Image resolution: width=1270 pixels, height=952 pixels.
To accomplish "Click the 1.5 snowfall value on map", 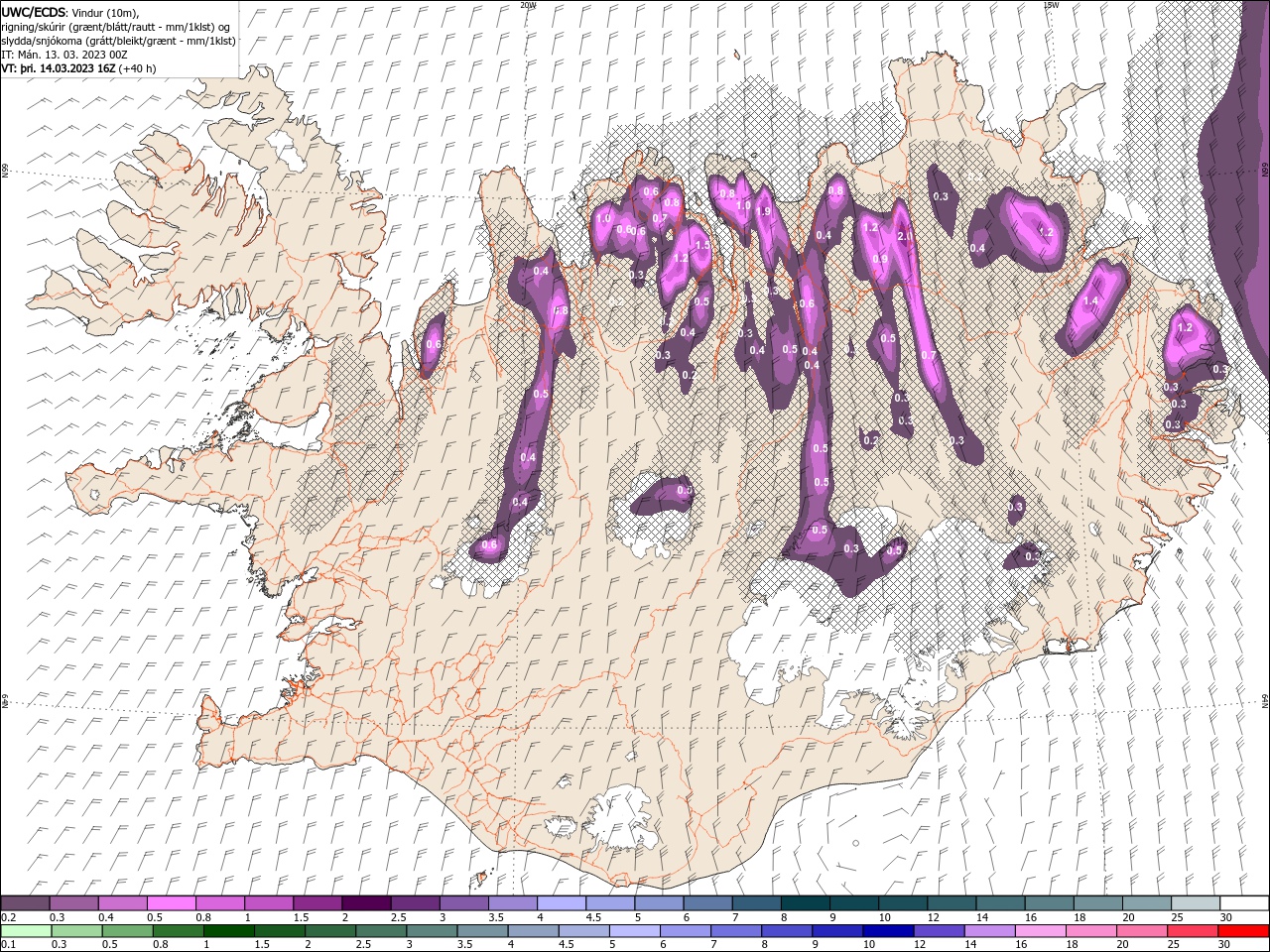I will click(x=701, y=245).
